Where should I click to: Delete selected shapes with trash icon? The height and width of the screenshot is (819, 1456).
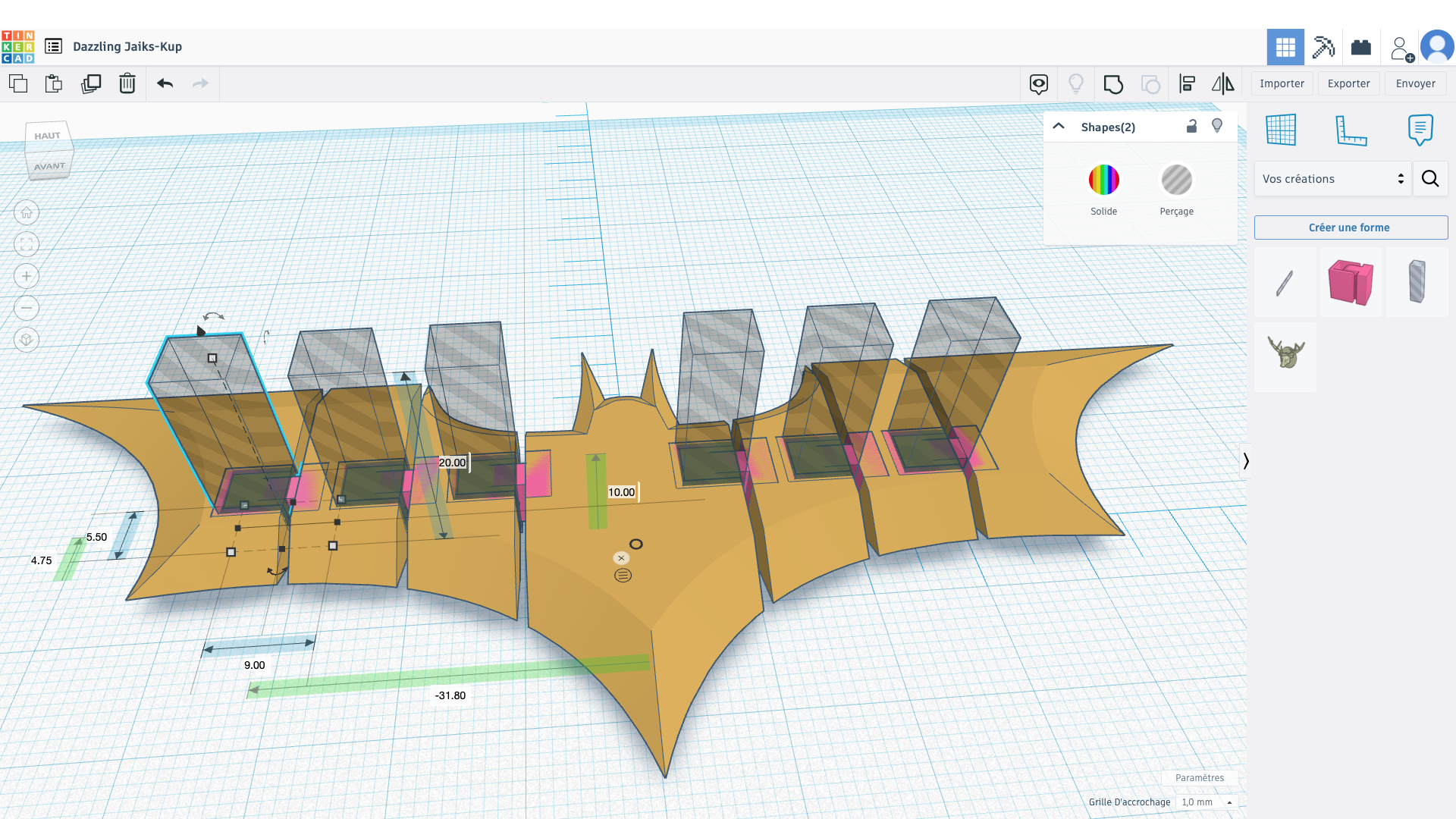click(x=127, y=83)
